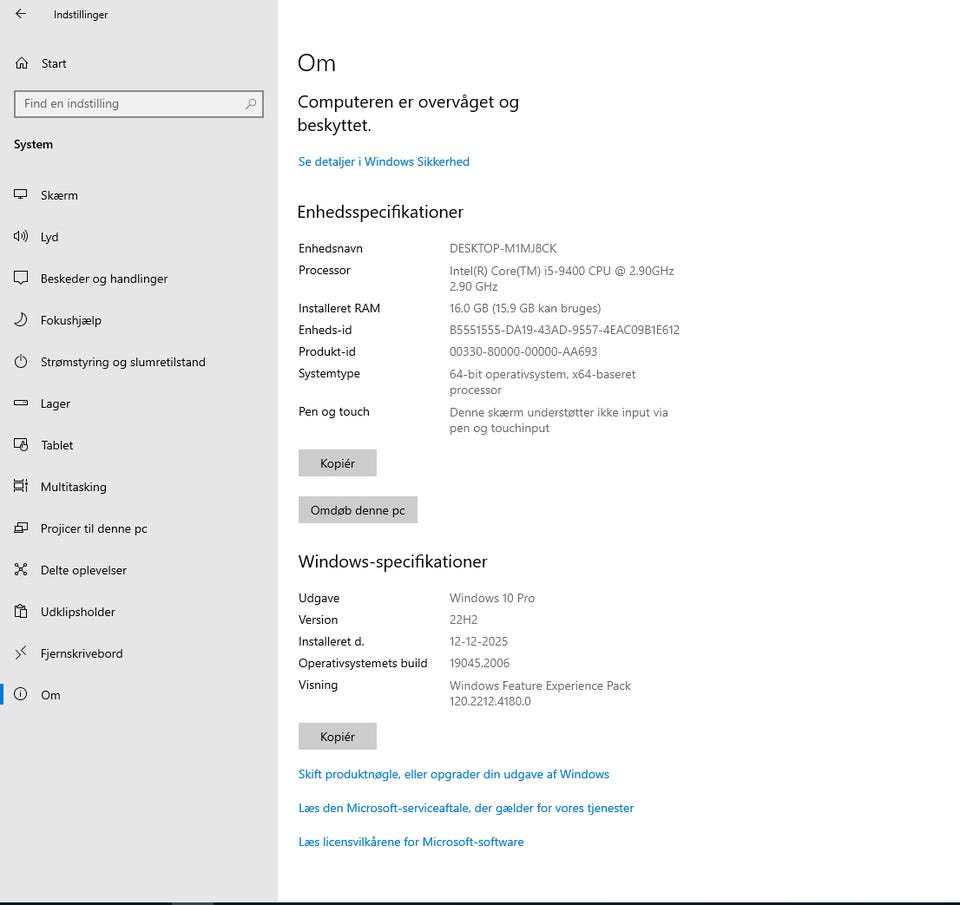This screenshot has width=960, height=905.
Task: Click Windows Feature Experience Pack value
Action: [540, 693]
